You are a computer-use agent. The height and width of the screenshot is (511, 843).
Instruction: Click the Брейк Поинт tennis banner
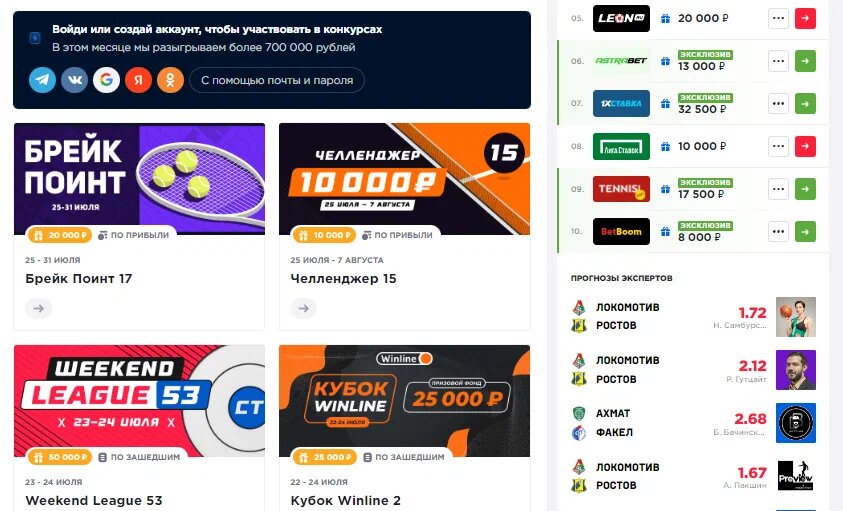pos(139,179)
